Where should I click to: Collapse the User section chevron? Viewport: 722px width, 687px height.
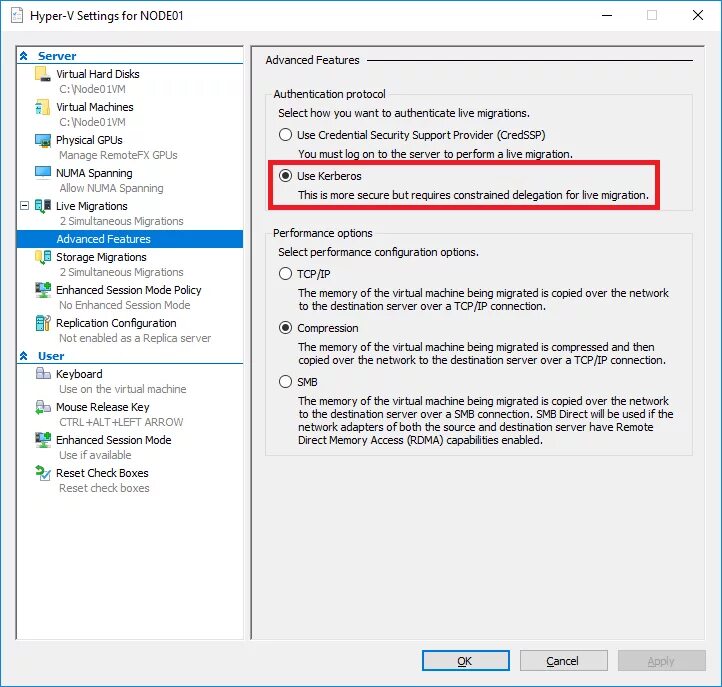click(x=24, y=356)
